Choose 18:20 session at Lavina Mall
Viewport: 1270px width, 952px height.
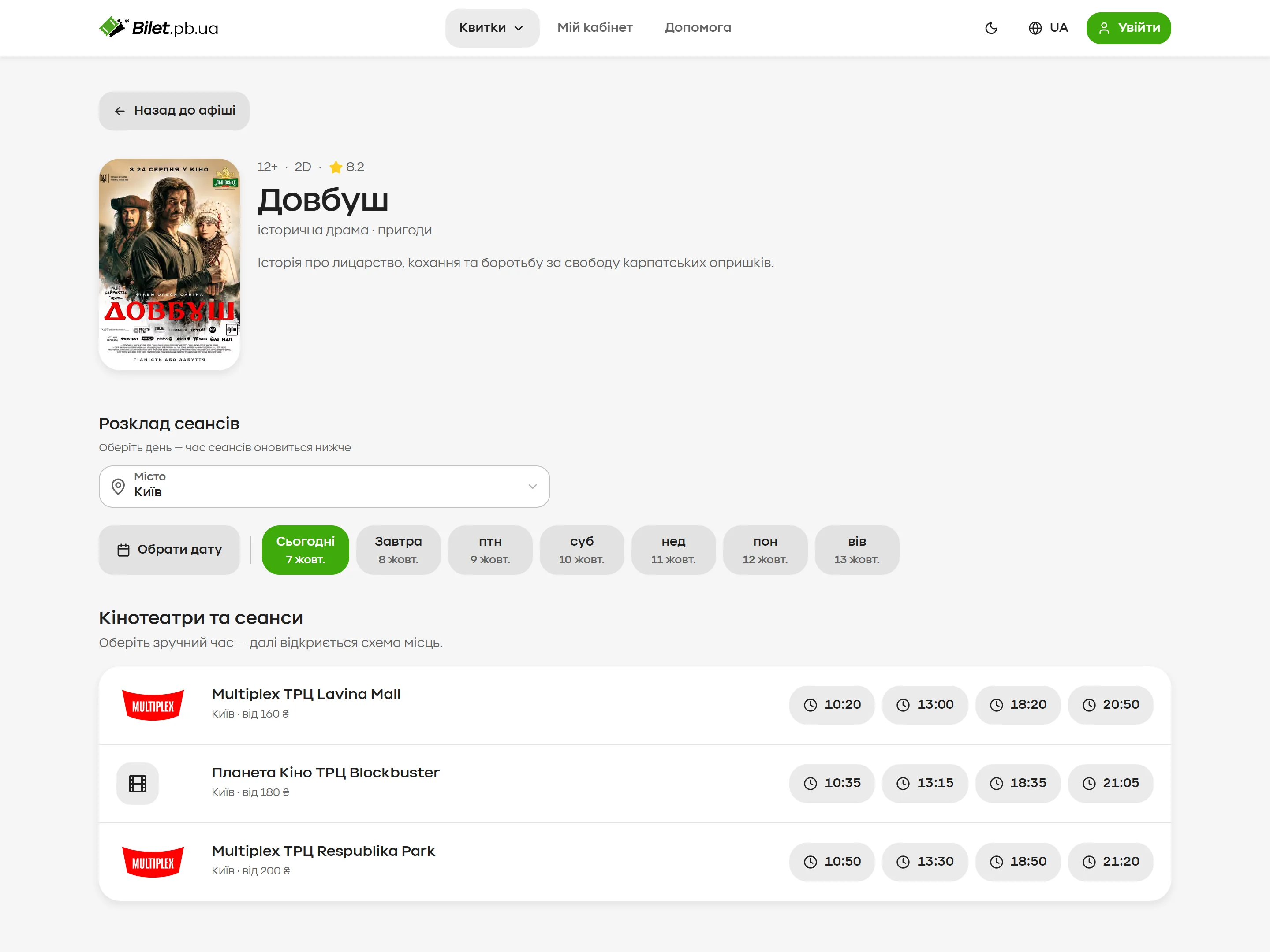[x=1017, y=705]
